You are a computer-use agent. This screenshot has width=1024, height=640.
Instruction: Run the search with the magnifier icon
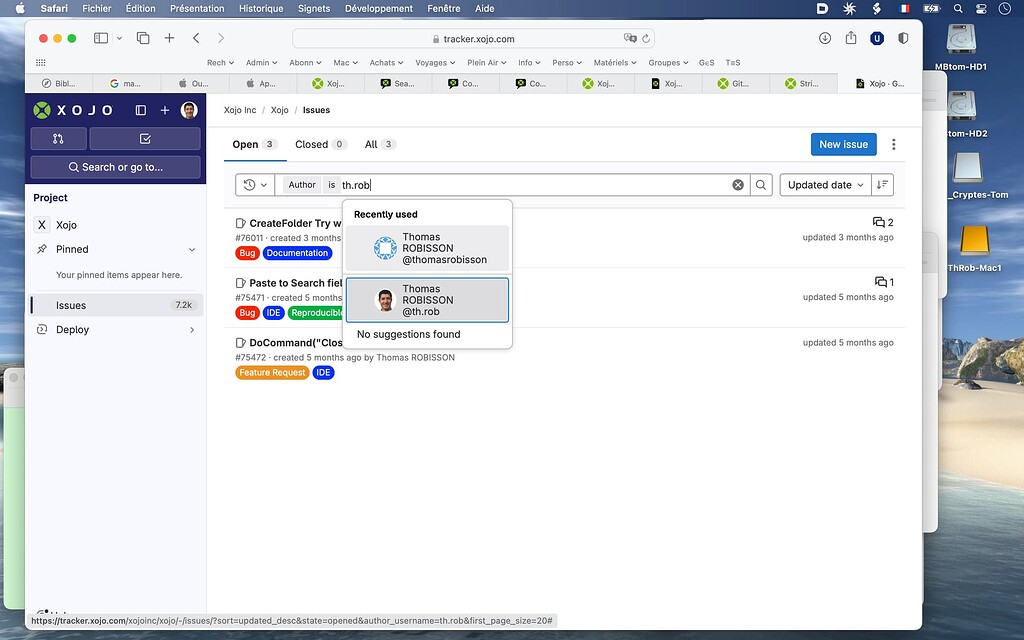click(x=761, y=184)
